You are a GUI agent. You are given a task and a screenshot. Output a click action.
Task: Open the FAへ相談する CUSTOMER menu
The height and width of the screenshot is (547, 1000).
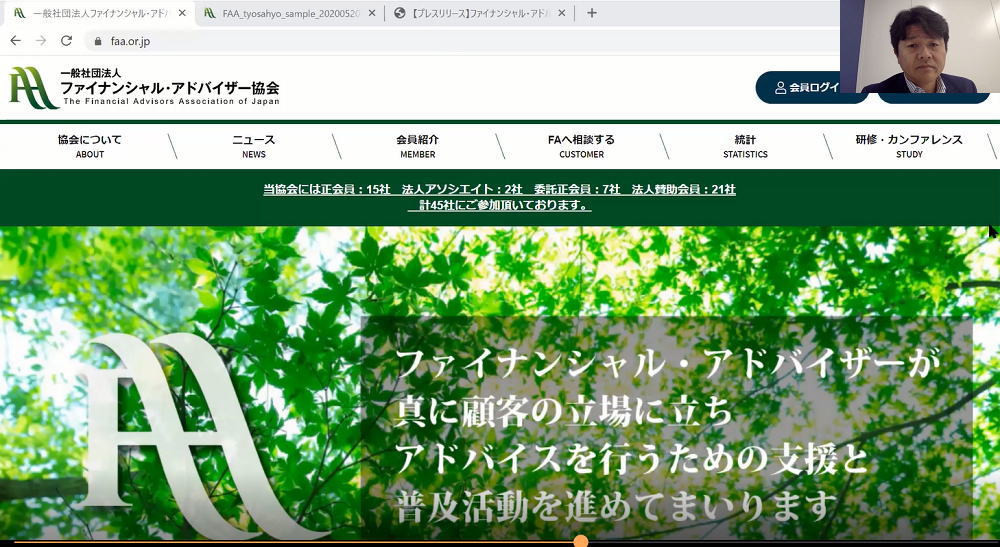[581, 146]
